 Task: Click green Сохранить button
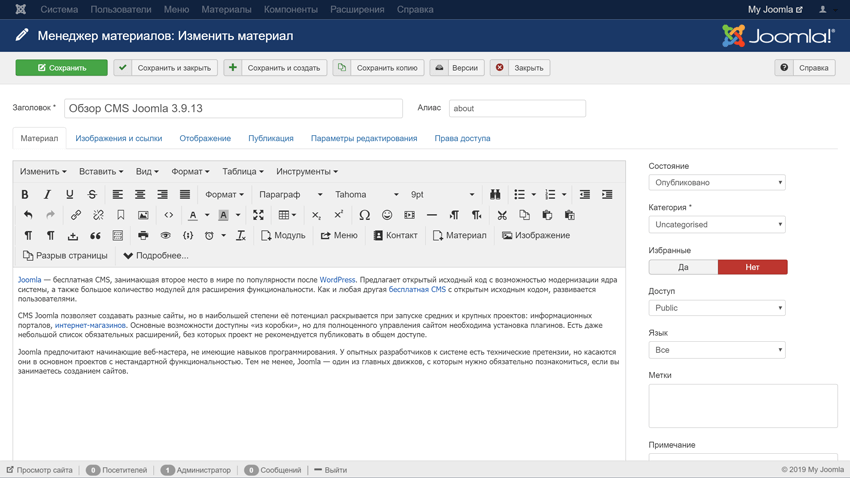pos(62,68)
